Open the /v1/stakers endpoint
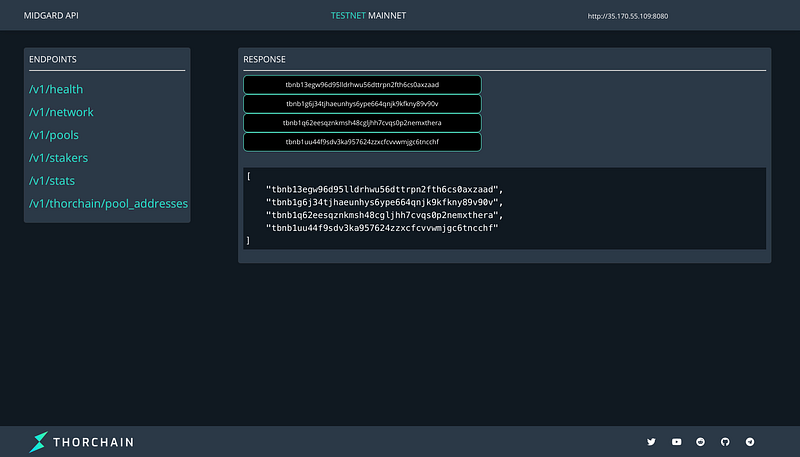The image size is (800, 457). click(59, 158)
